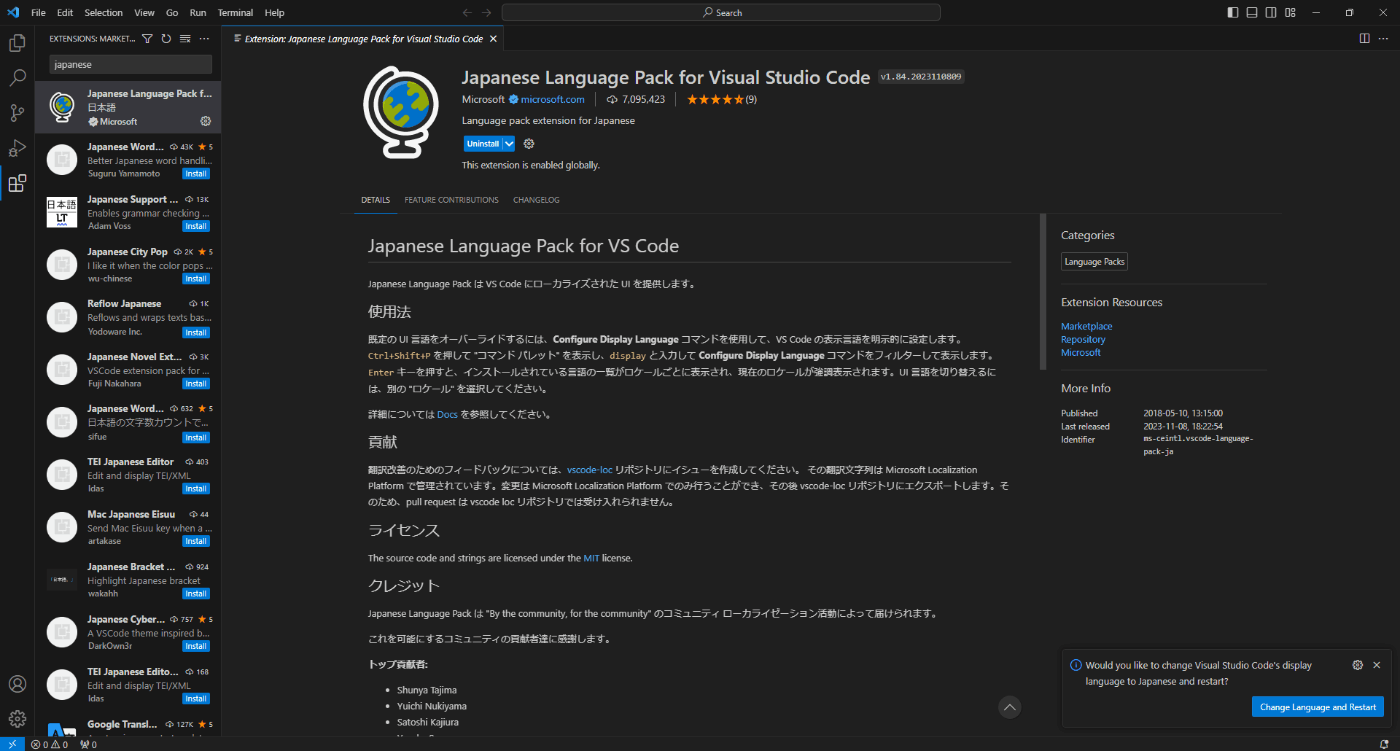Screen dimensions: 1400x751
Task: Install Mac Japanese Eisuu extension
Action: [196, 541]
